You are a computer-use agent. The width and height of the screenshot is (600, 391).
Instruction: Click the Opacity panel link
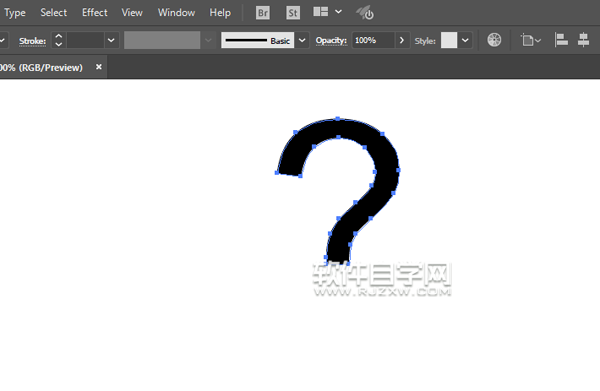331,41
